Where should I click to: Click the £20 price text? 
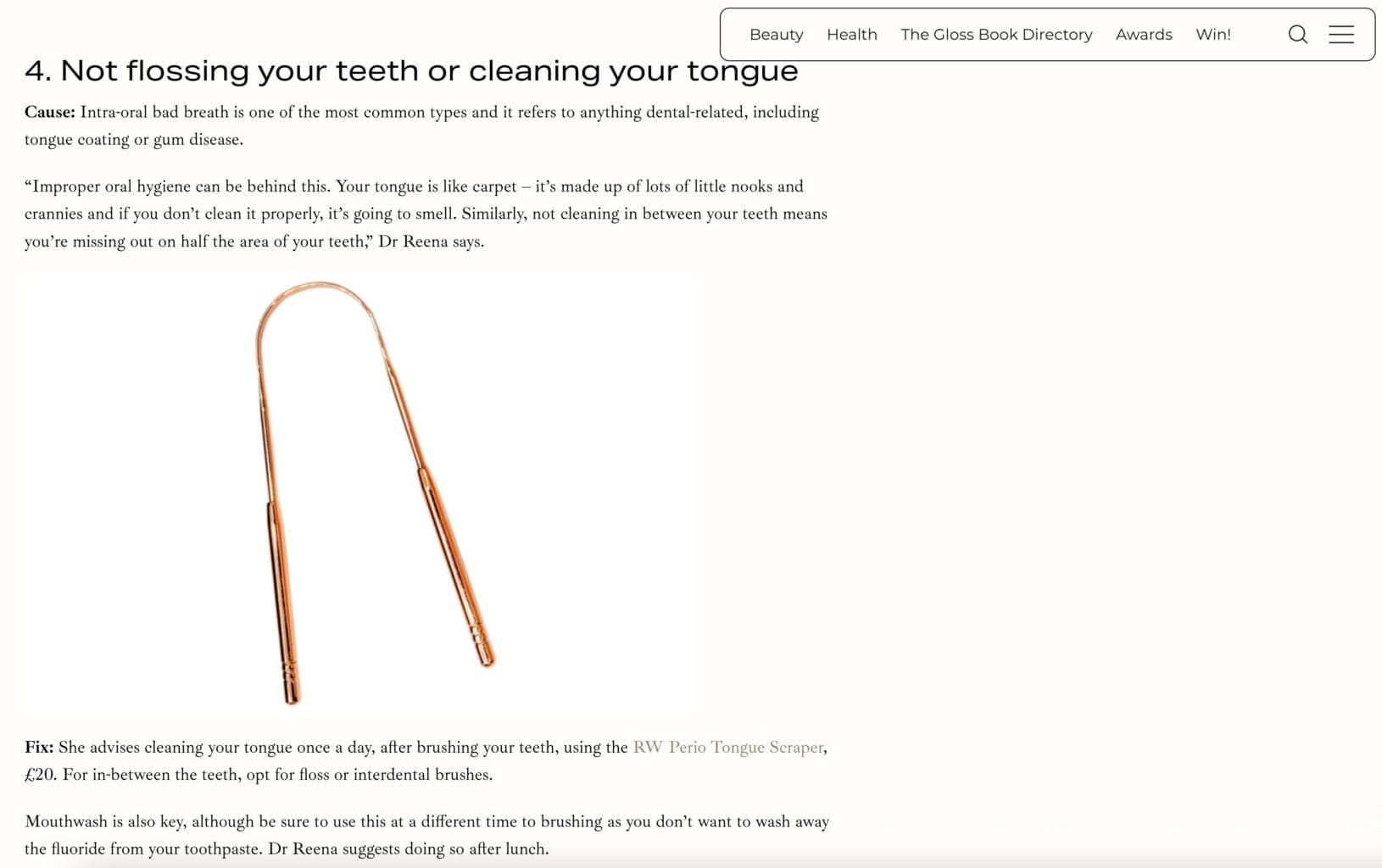pyautogui.click(x=40, y=775)
